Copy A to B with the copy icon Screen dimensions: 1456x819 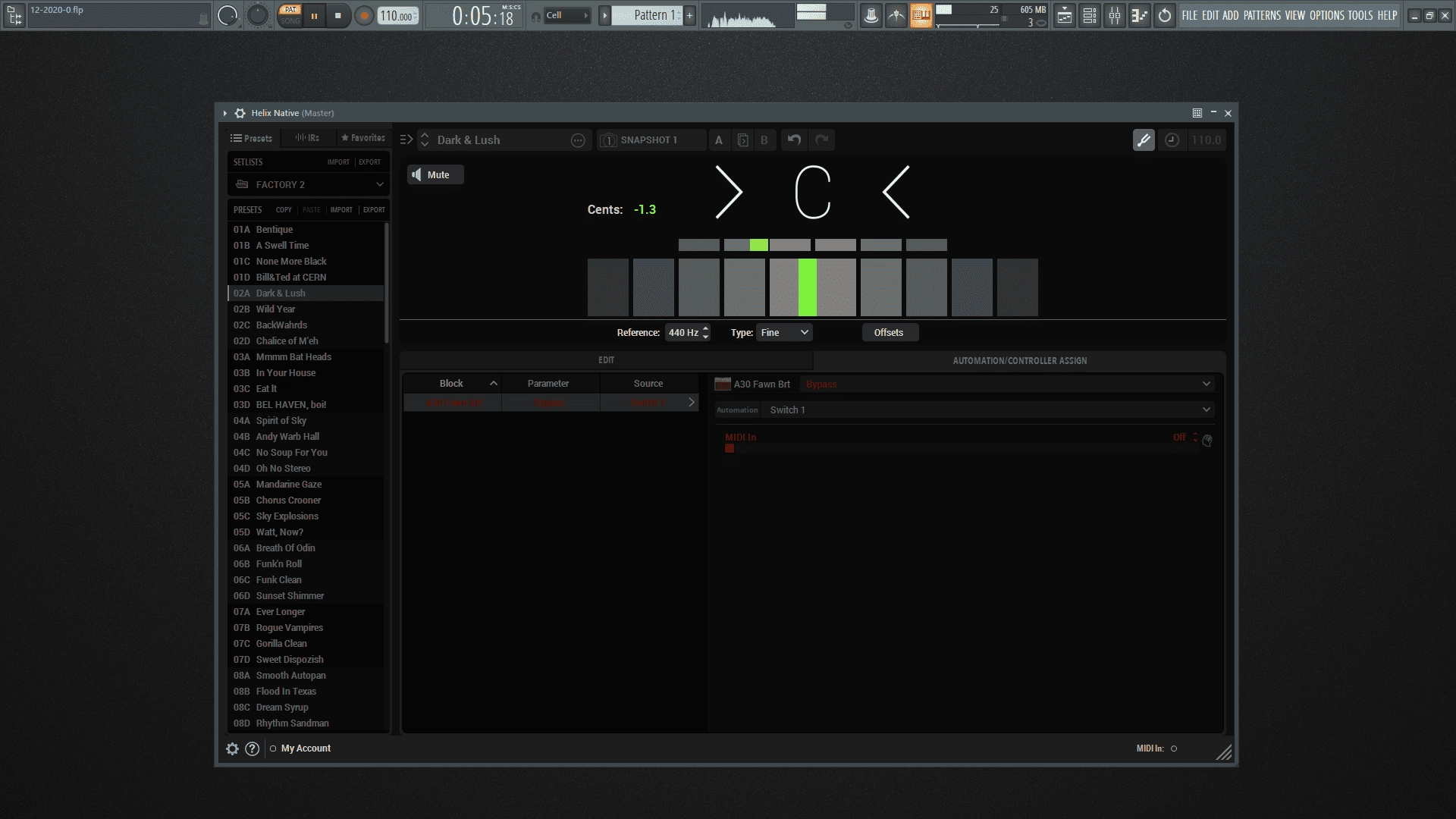[743, 140]
